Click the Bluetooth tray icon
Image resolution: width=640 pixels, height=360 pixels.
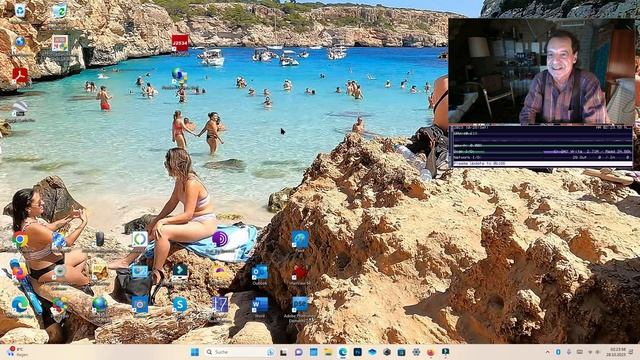coord(558,352)
